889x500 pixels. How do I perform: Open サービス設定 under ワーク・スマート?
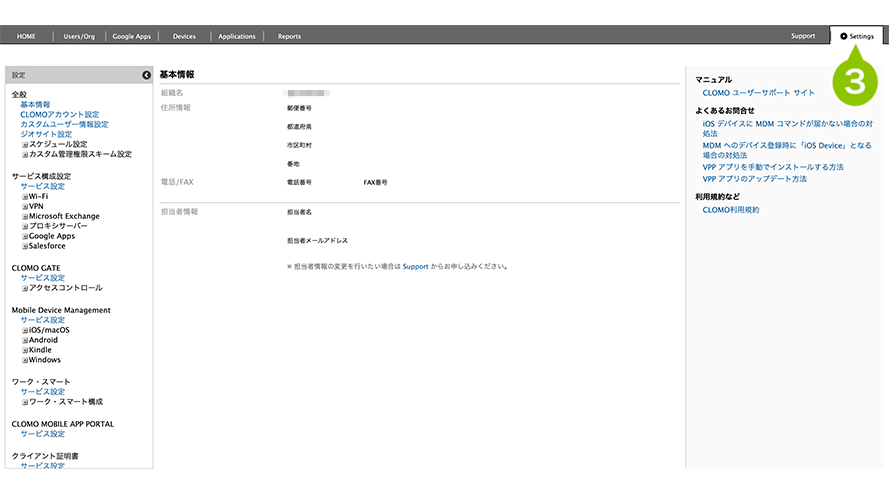pyautogui.click(x=43, y=392)
